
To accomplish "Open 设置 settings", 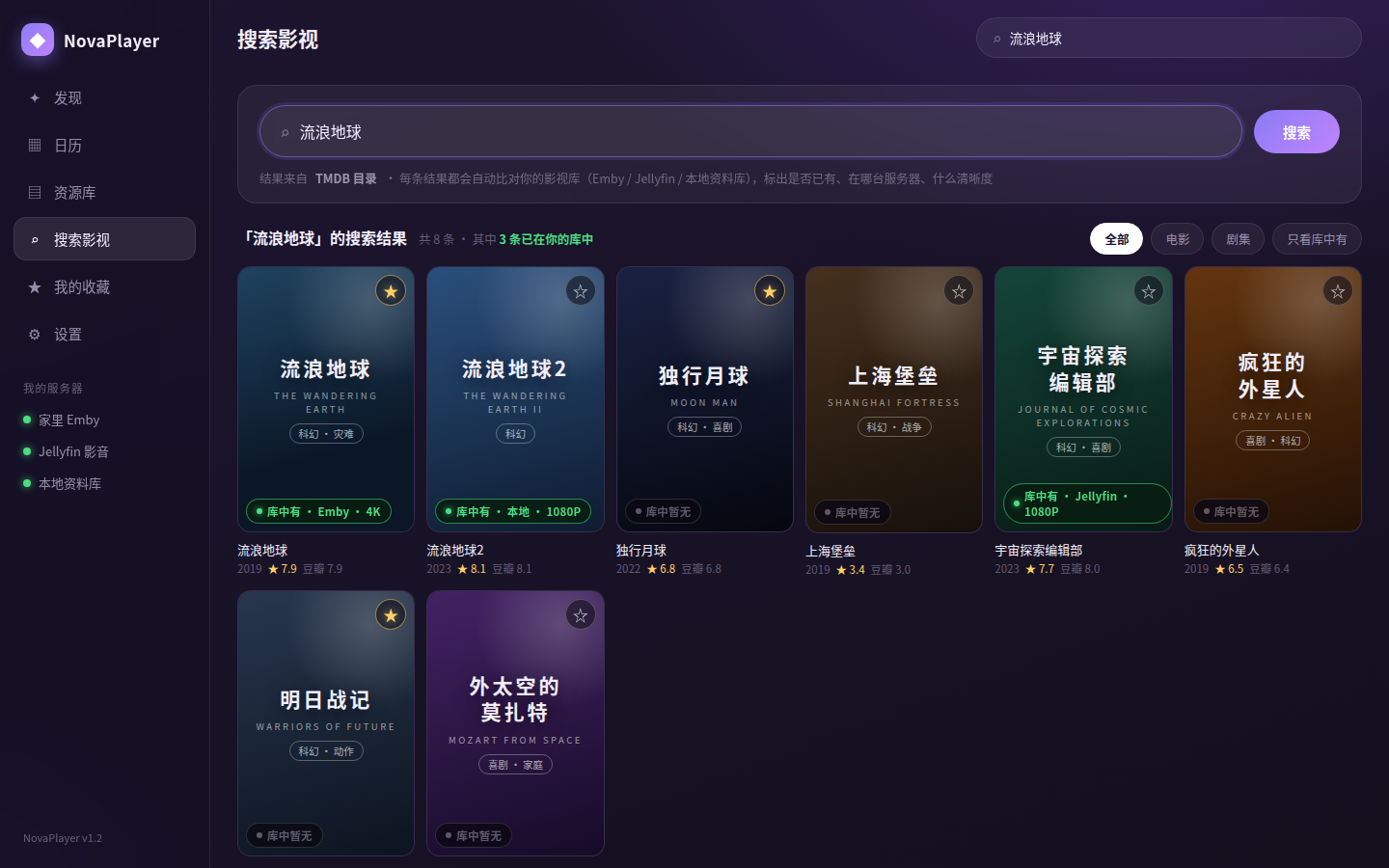I will [x=104, y=334].
